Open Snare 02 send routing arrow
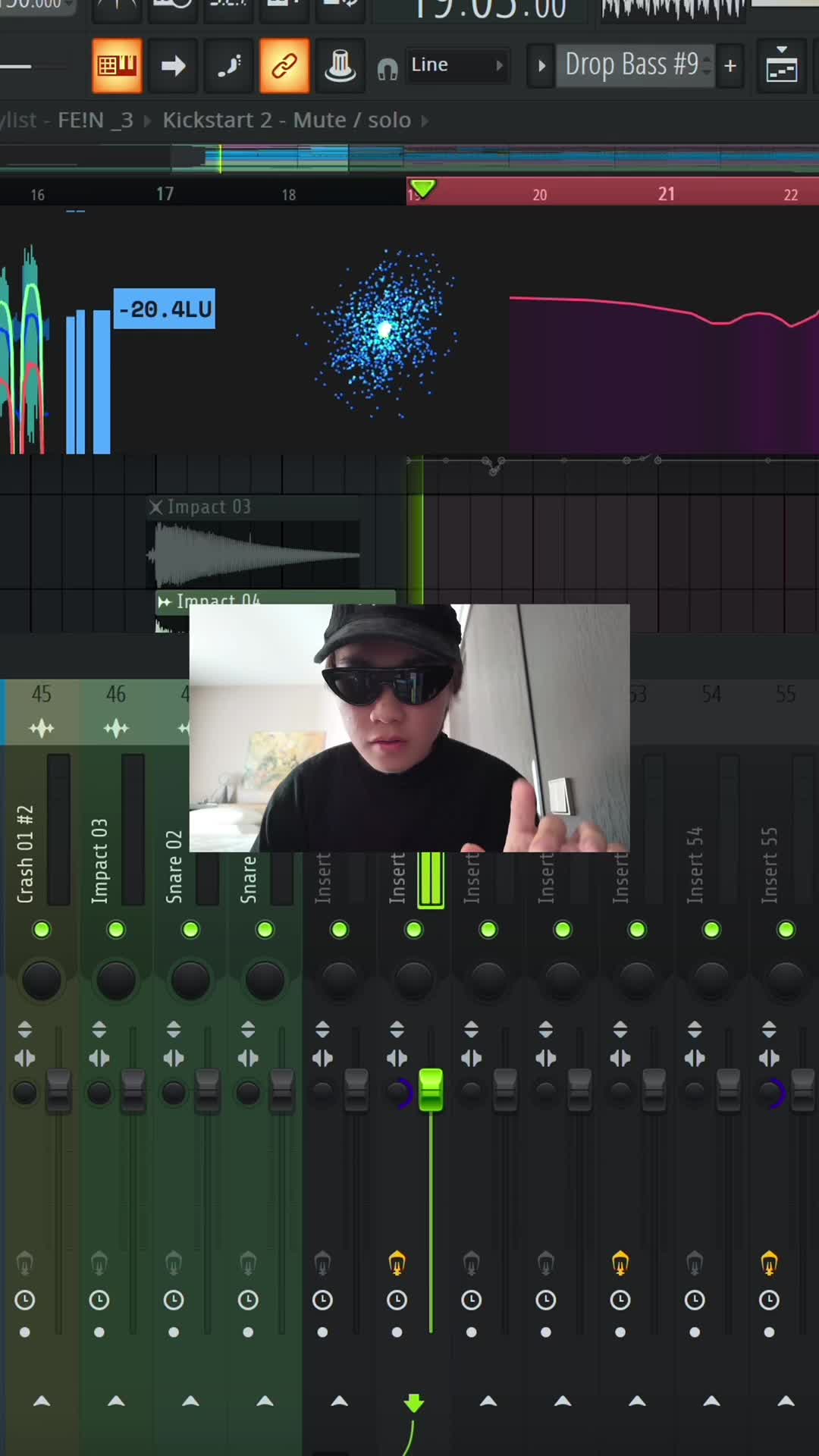The height and width of the screenshot is (1456, 819). pos(190,1401)
